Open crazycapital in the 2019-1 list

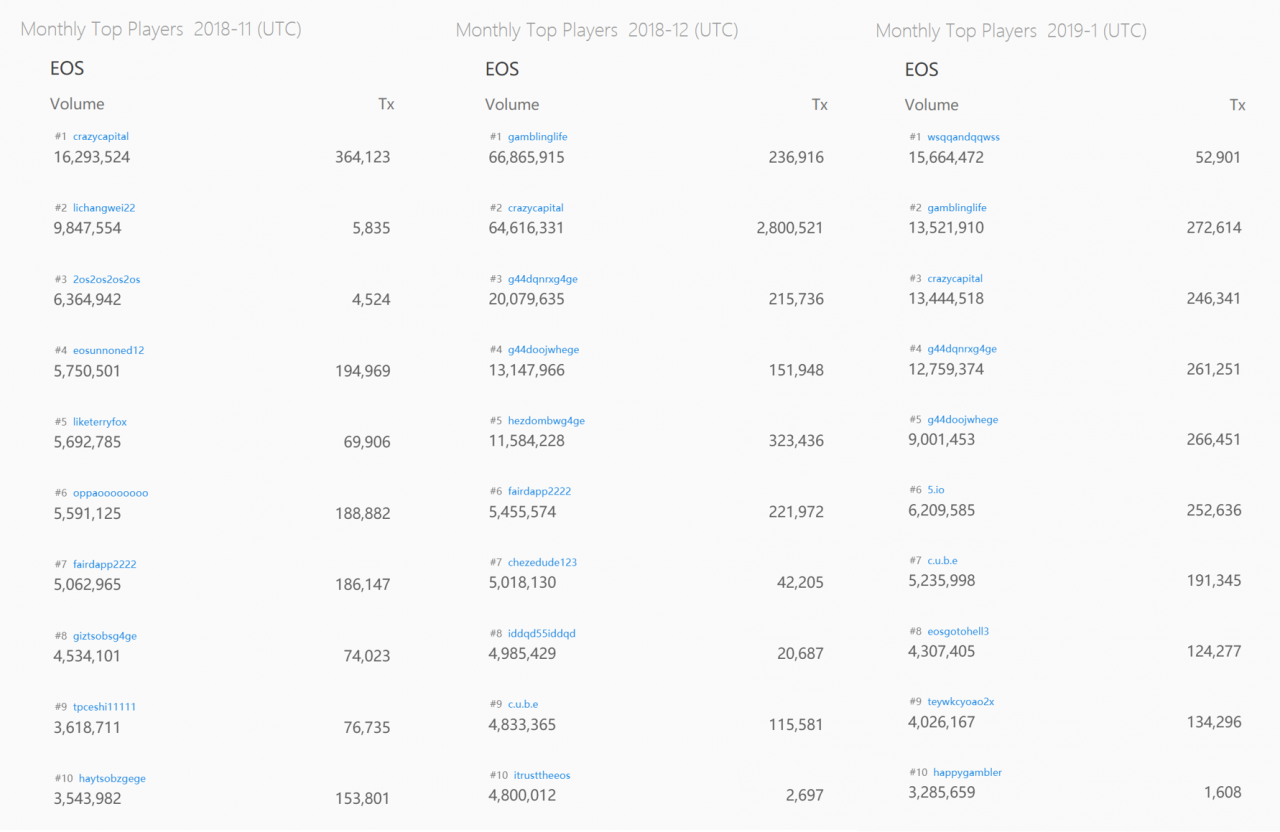(x=956, y=278)
